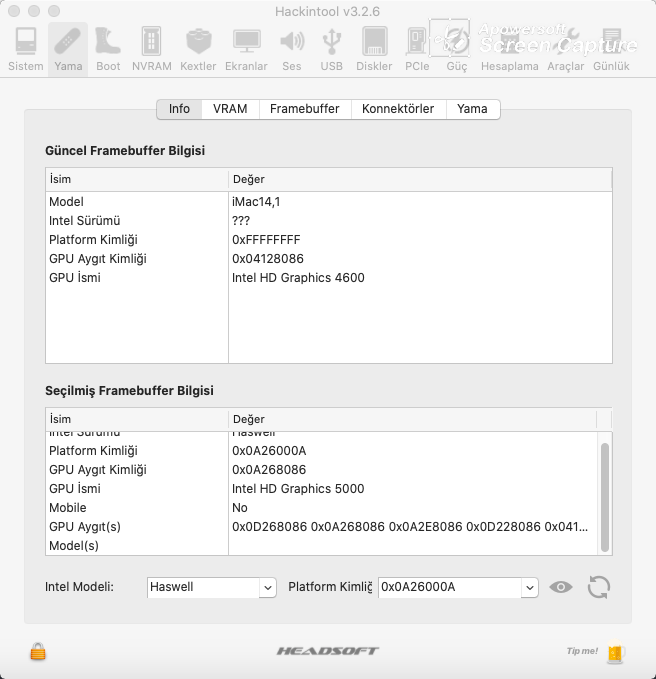Open the NVRAM toolbar section
This screenshot has height=679, width=656.
pyautogui.click(x=152, y=48)
